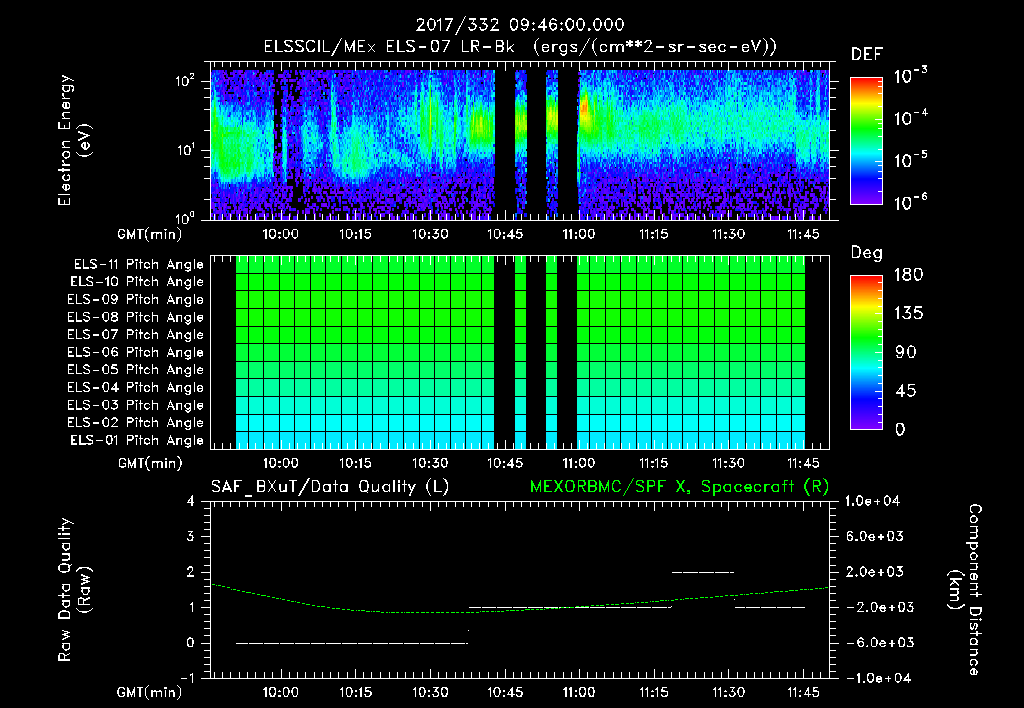Click the ELS-10 Pitch Angle row label
The width and height of the screenshot is (1024, 708).
point(137,282)
